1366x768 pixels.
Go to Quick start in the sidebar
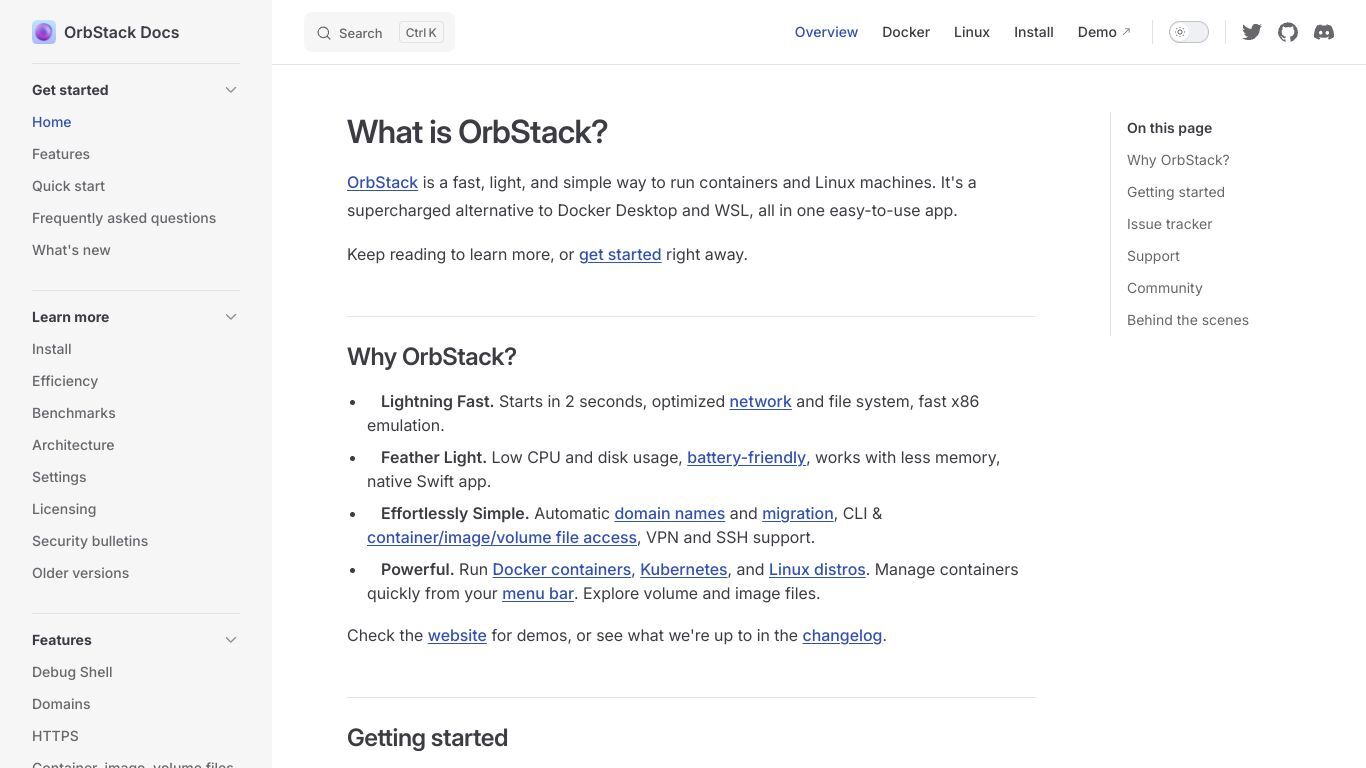coord(68,186)
